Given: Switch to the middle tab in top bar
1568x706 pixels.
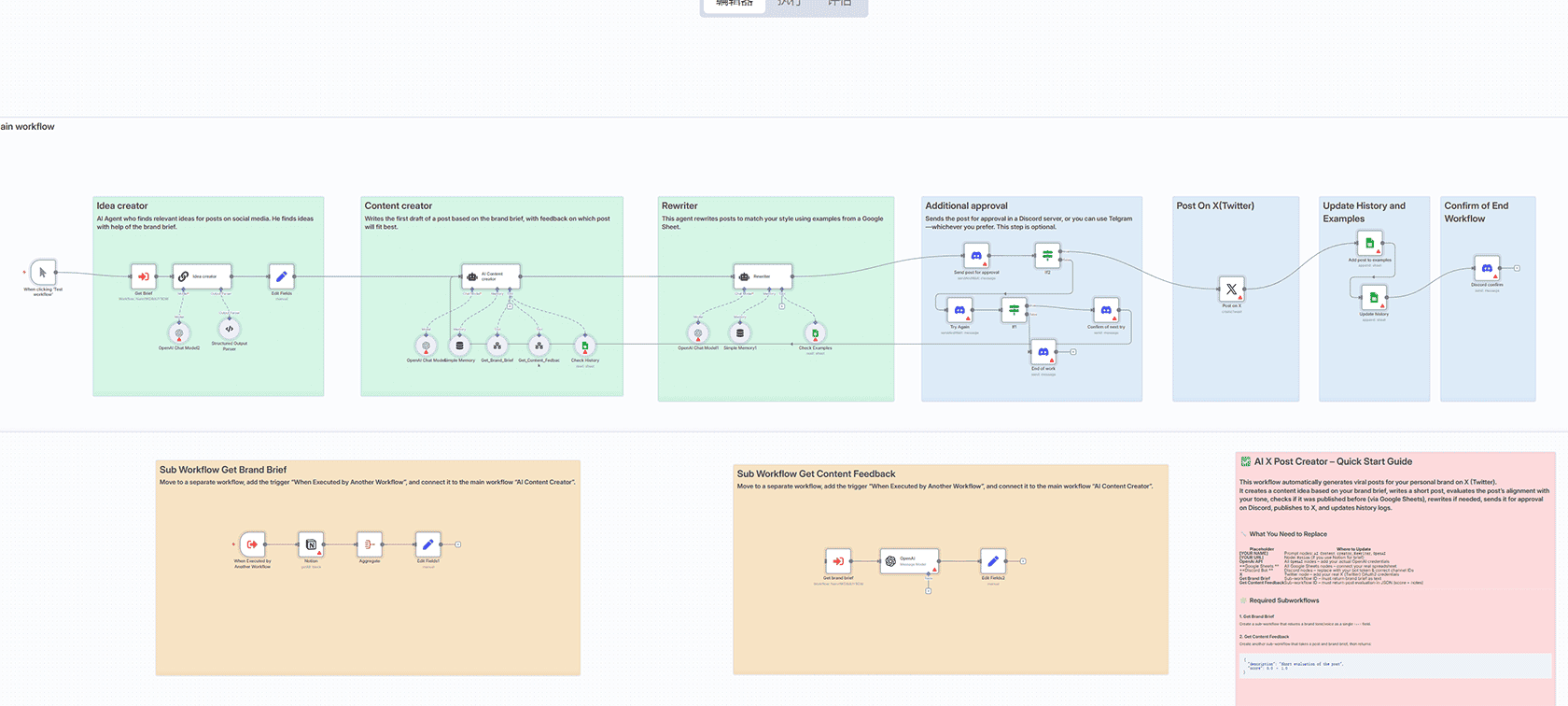Looking at the screenshot, I should [x=789, y=5].
